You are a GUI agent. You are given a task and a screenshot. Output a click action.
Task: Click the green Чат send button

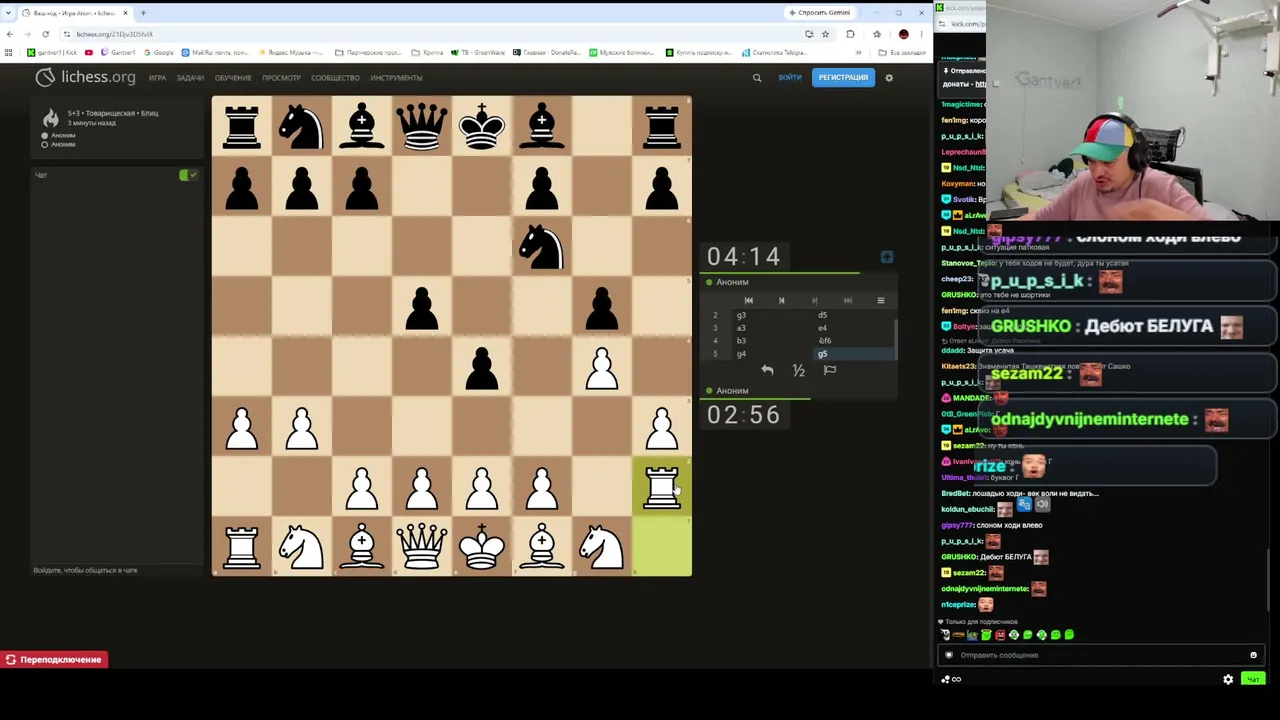pyautogui.click(x=1252, y=680)
